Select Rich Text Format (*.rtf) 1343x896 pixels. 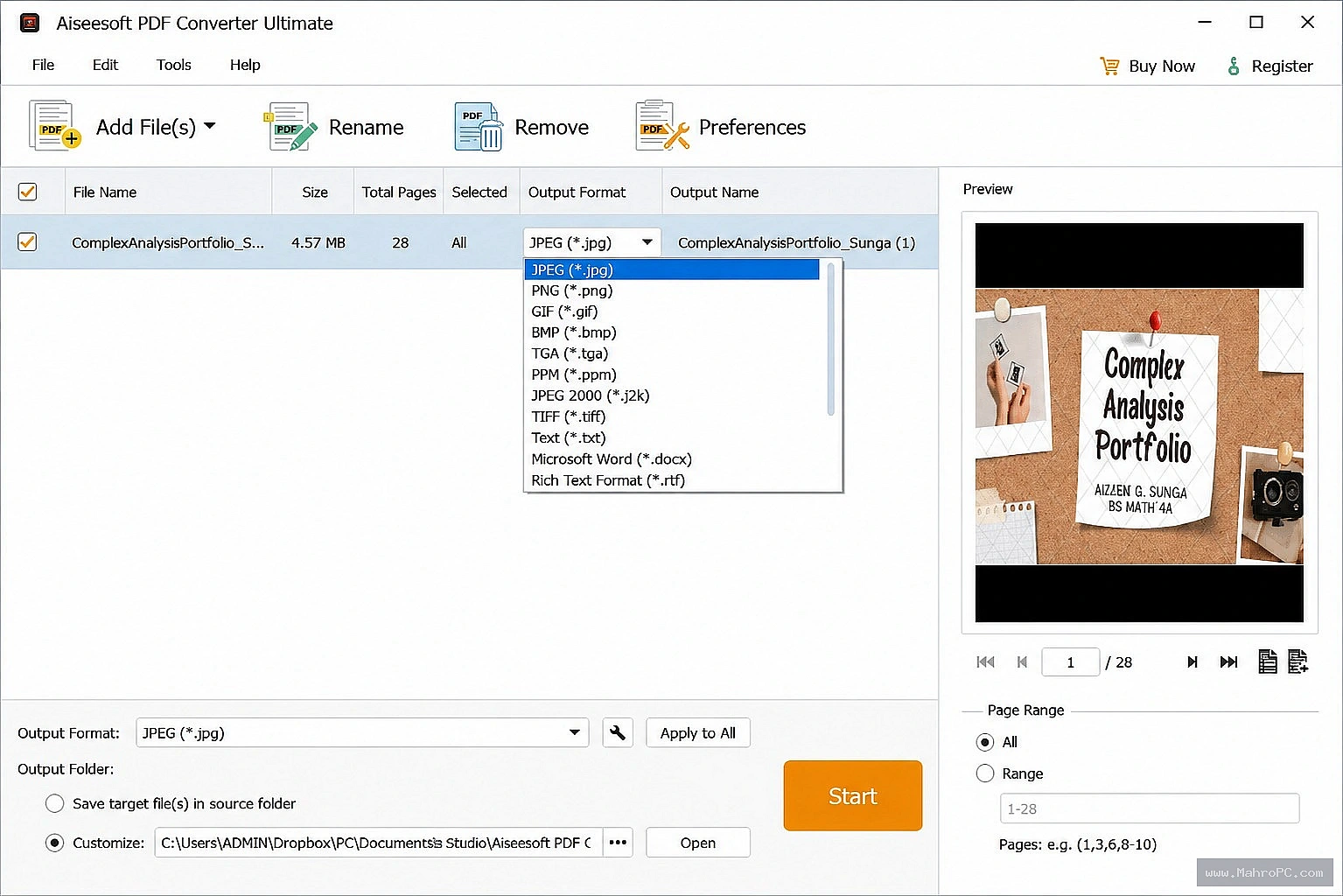(672, 480)
